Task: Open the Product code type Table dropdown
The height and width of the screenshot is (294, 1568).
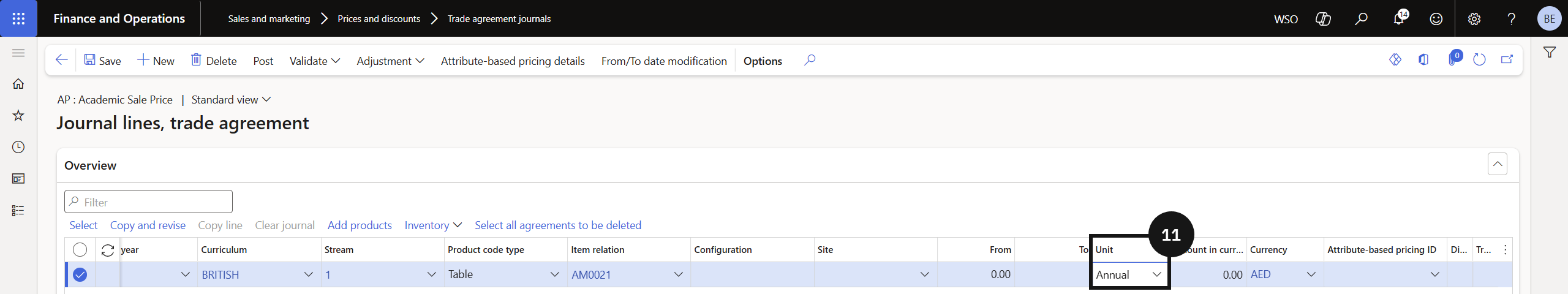Action: click(x=555, y=274)
